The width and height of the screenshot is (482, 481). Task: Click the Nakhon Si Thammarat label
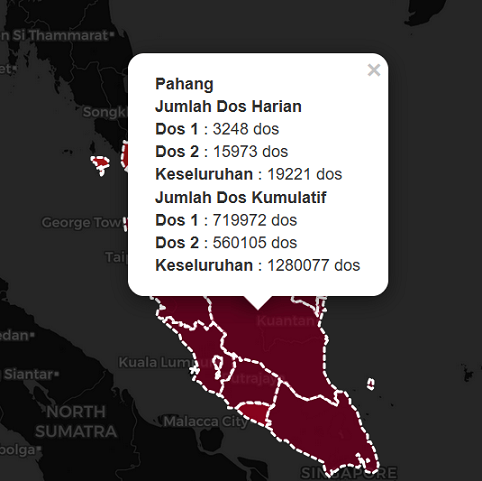pos(55,35)
